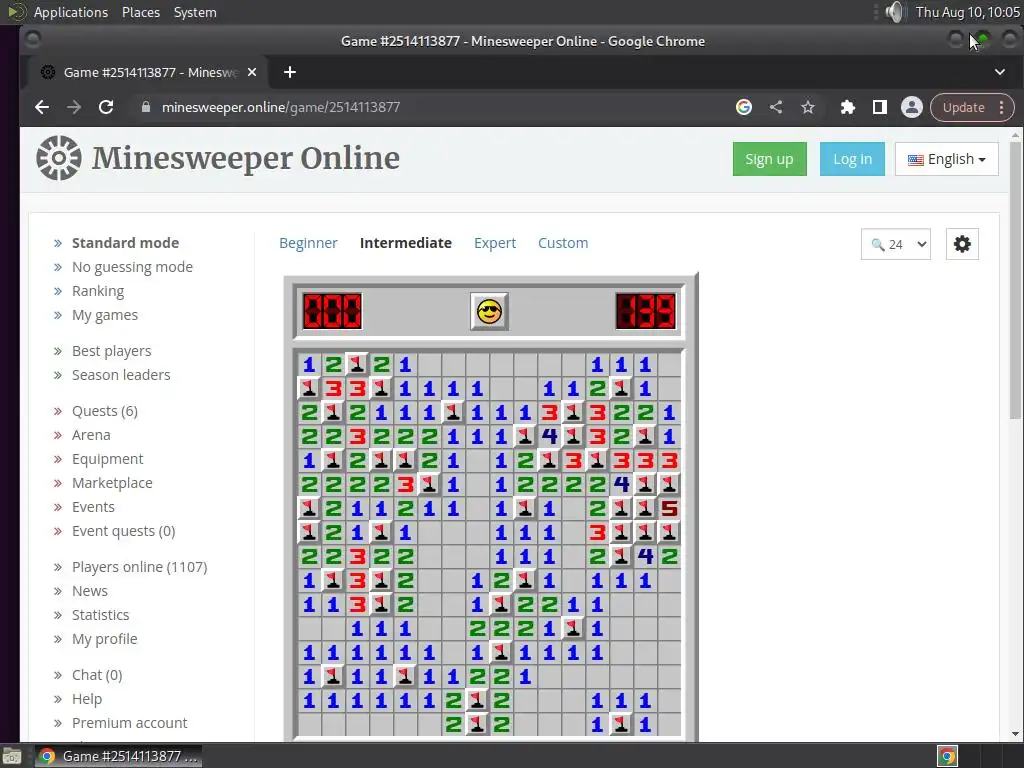Open the Chrome profile avatar
Screen dimensions: 1024x768
pyautogui.click(x=912, y=107)
